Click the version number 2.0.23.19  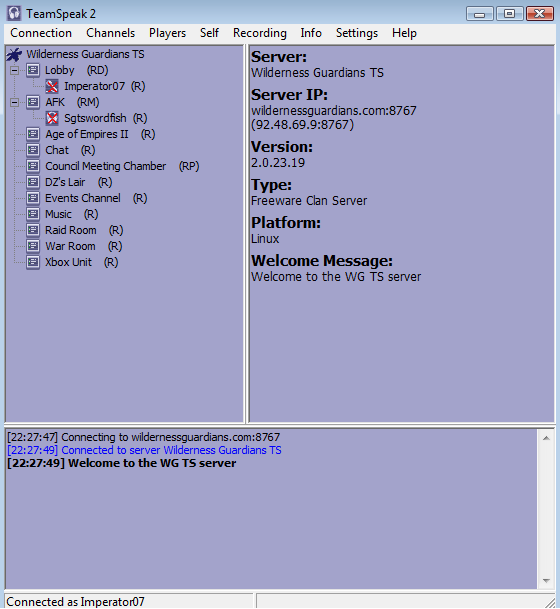point(278,163)
